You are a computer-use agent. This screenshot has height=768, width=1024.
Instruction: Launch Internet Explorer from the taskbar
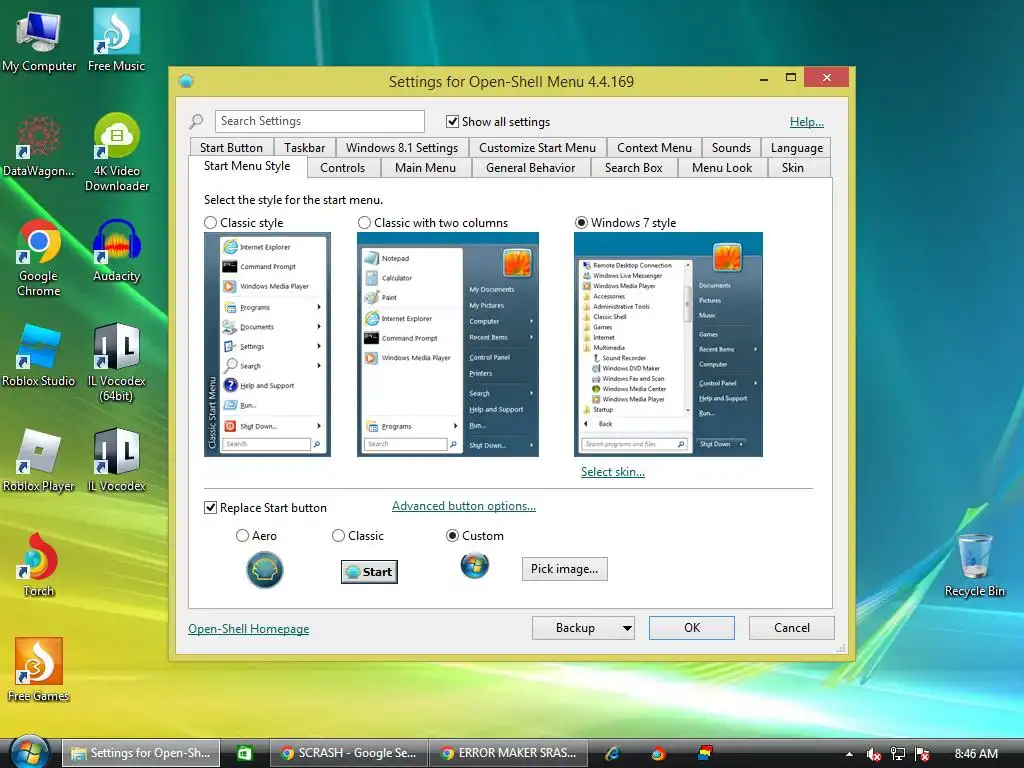(x=612, y=753)
